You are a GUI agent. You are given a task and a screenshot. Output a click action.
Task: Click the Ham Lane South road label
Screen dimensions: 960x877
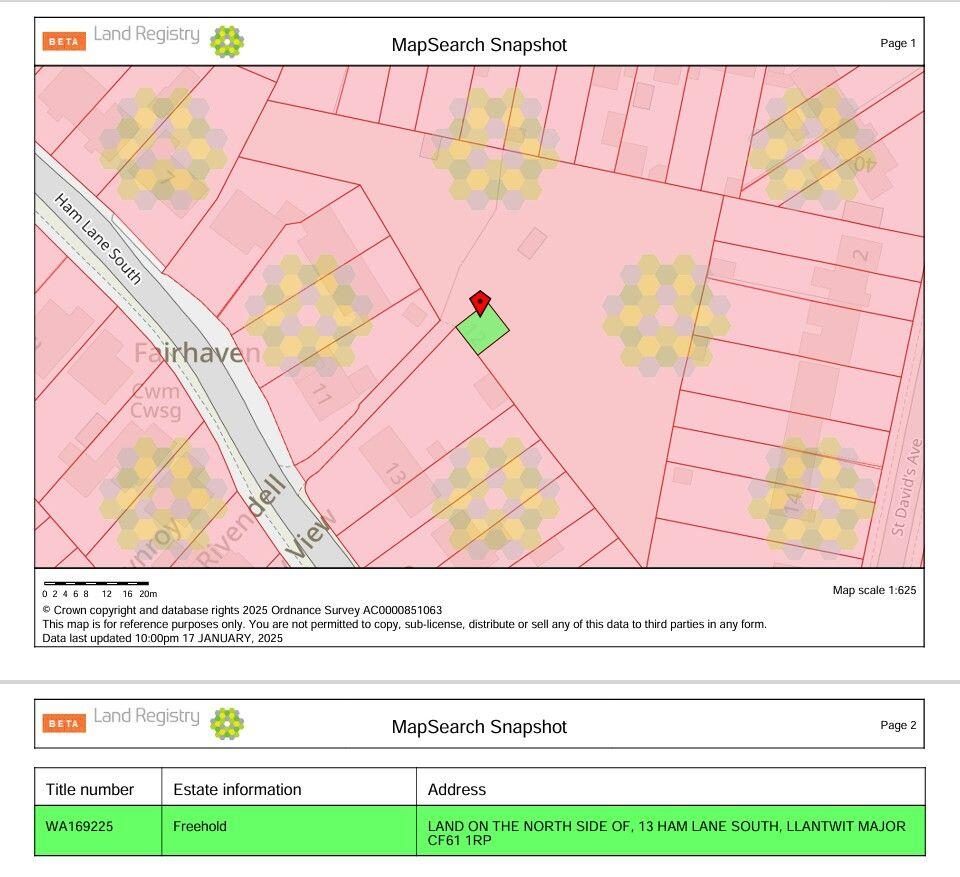tap(98, 239)
